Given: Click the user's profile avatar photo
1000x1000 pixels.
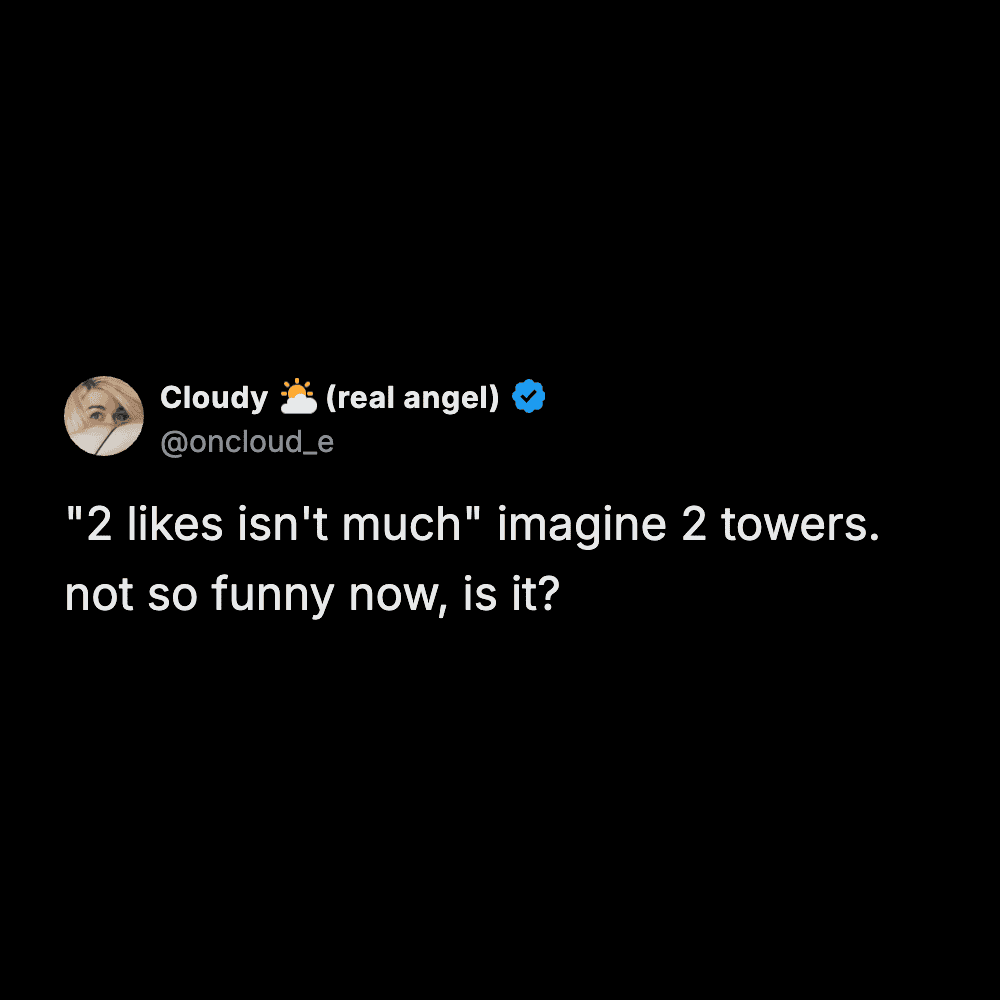Looking at the screenshot, I should (x=104, y=416).
